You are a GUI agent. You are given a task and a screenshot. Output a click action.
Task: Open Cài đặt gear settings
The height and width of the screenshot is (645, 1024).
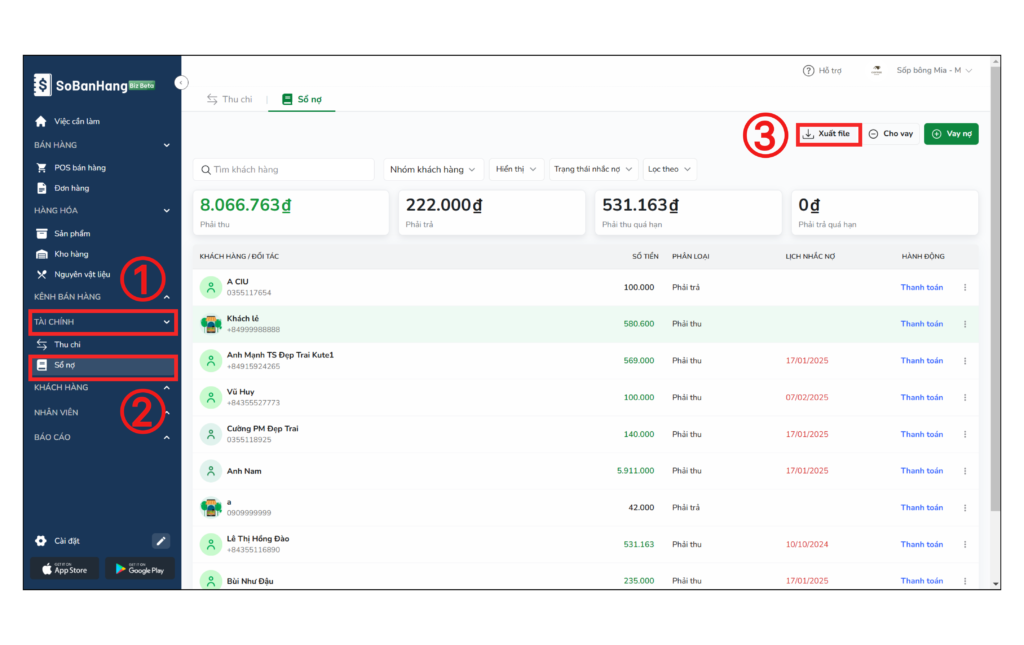41,541
